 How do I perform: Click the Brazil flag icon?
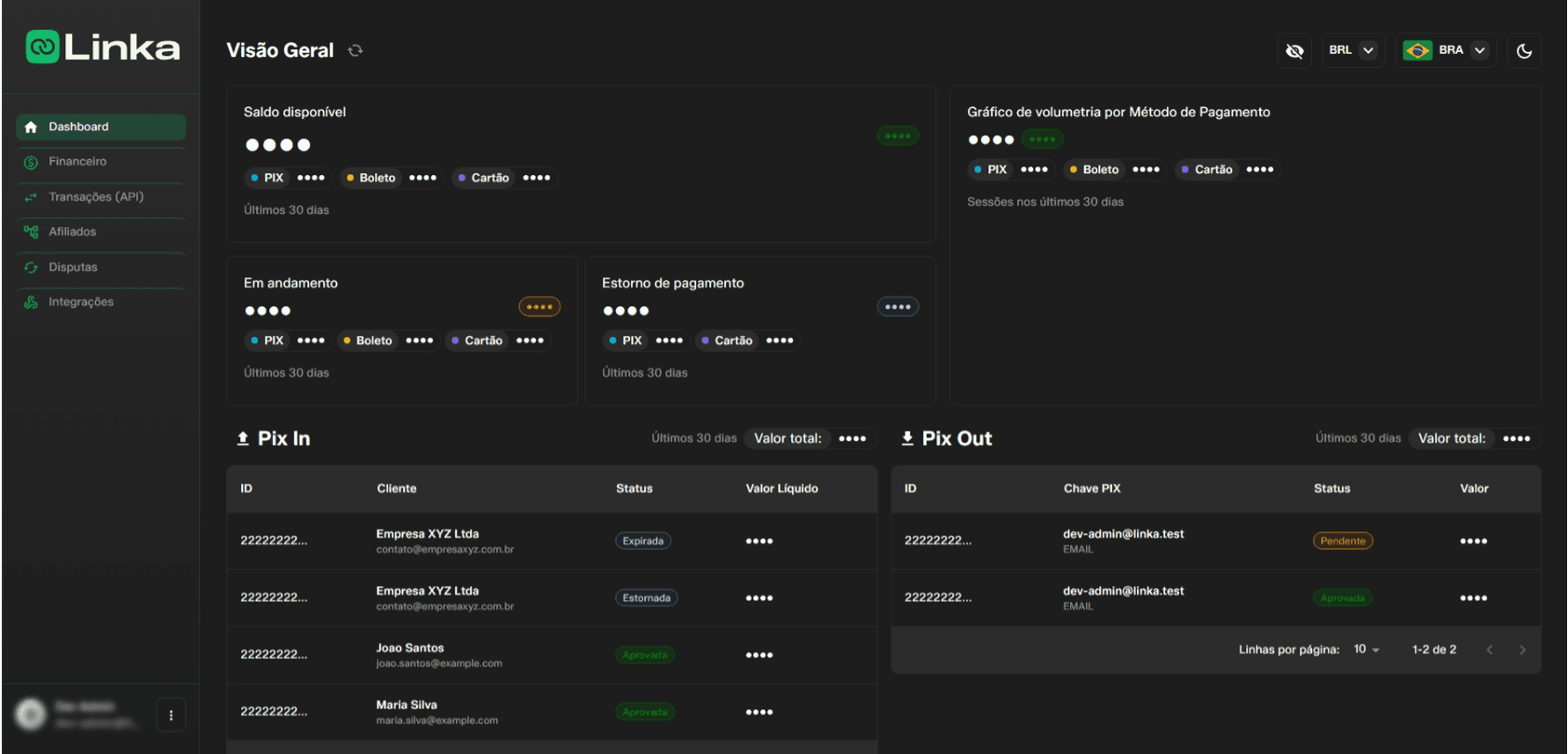coord(1417,50)
